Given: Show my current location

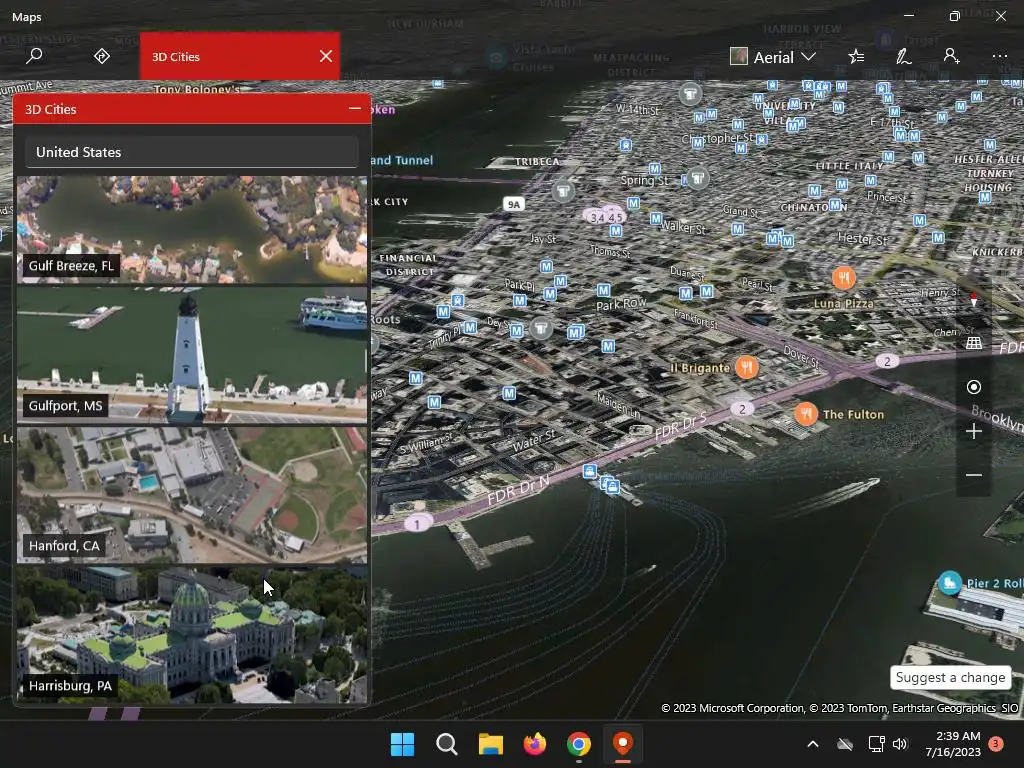Looking at the screenshot, I should click(x=974, y=387).
